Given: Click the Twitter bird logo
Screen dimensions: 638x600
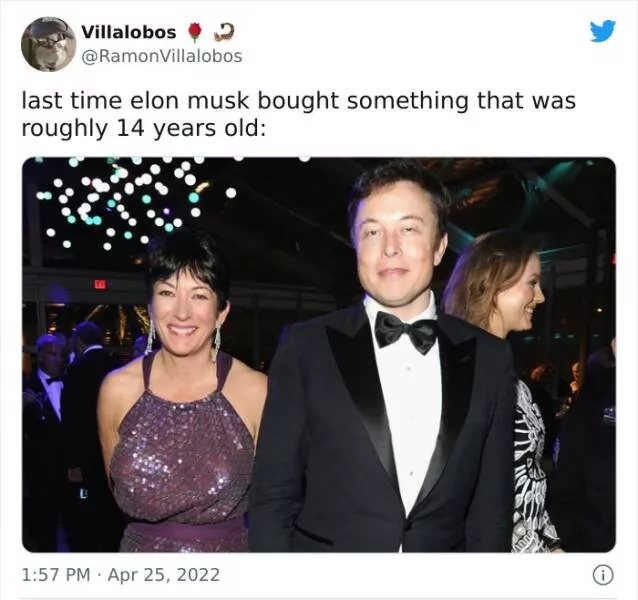Looking at the screenshot, I should pyautogui.click(x=603, y=31).
